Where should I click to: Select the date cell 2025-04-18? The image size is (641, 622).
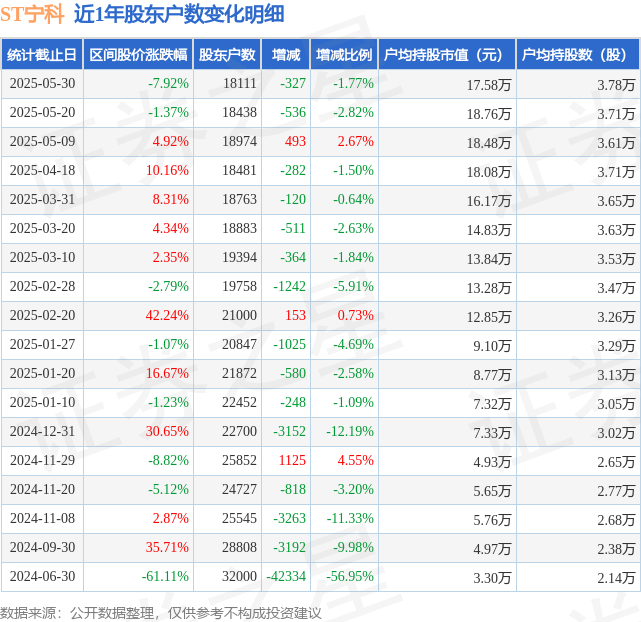43,170
